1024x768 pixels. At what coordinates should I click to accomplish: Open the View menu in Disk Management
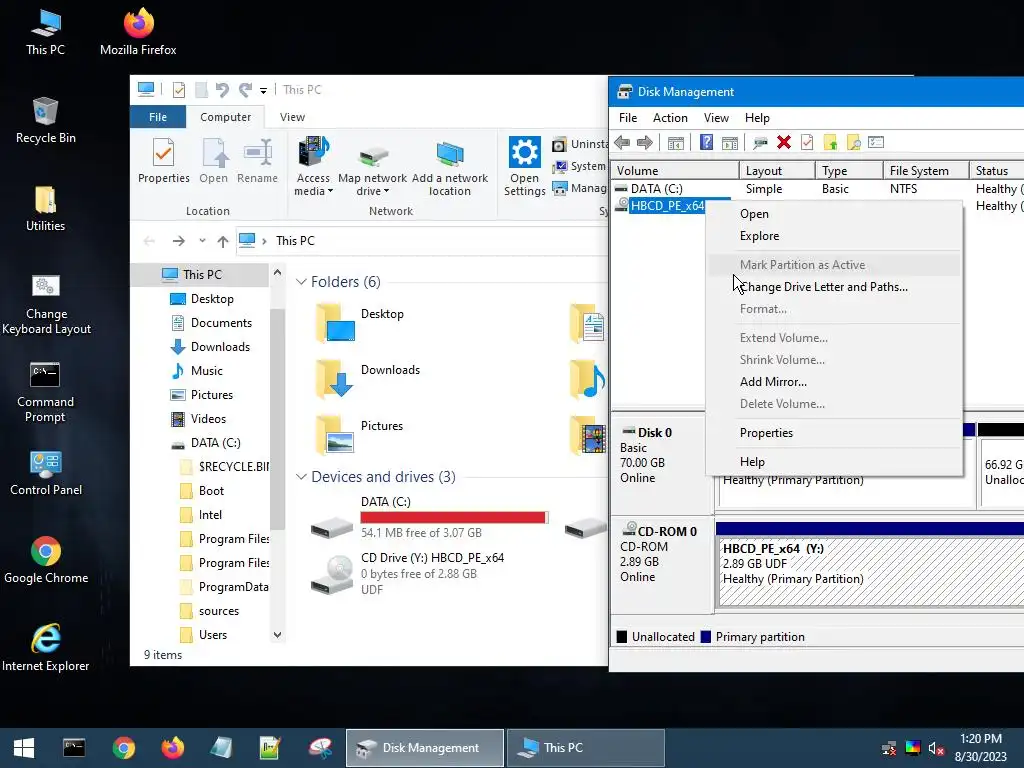click(716, 118)
